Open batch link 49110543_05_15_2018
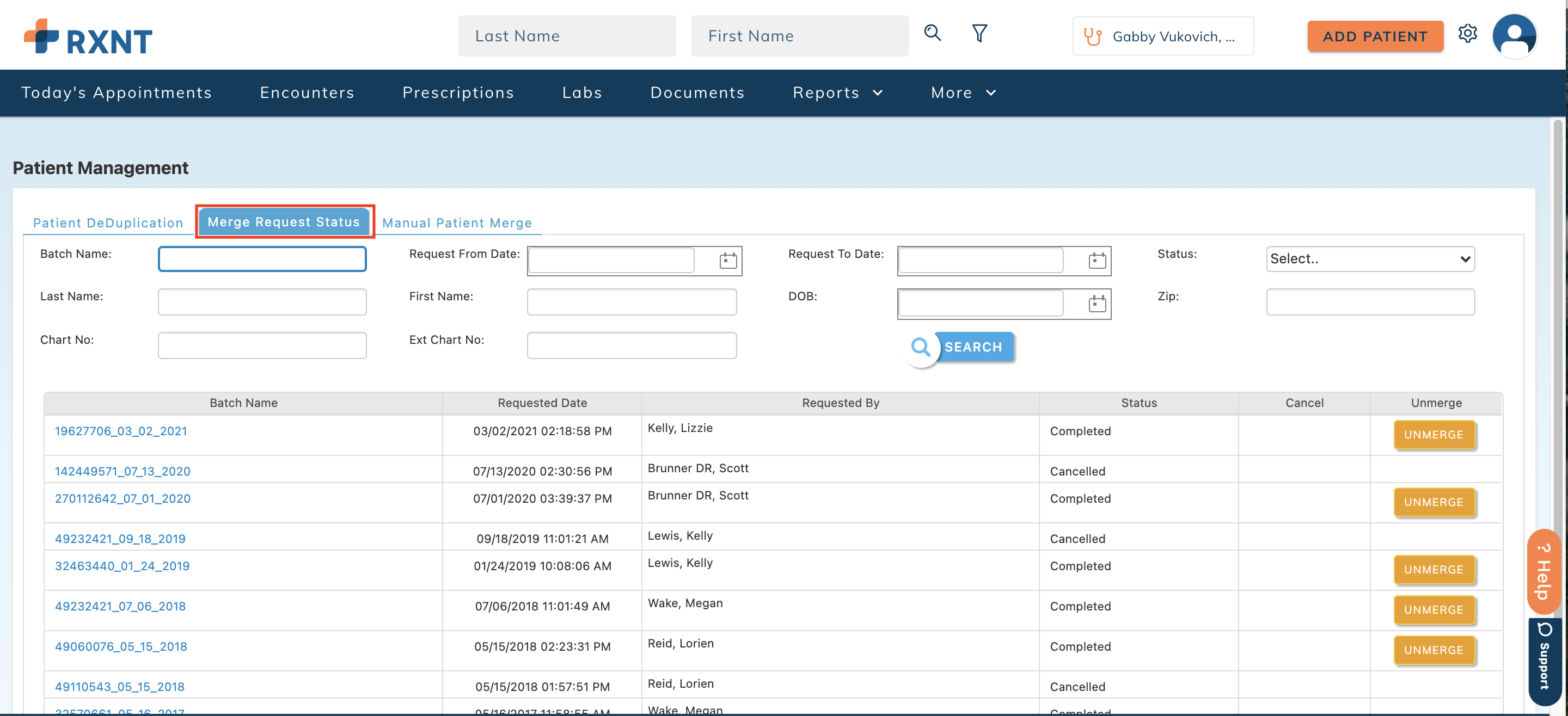 (119, 686)
